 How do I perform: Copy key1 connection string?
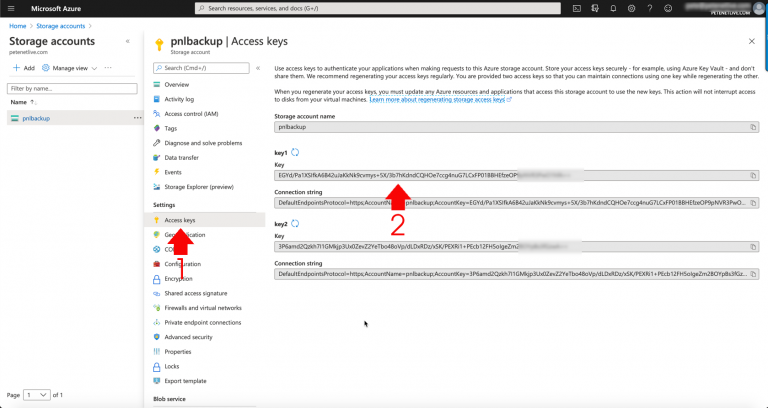753,203
